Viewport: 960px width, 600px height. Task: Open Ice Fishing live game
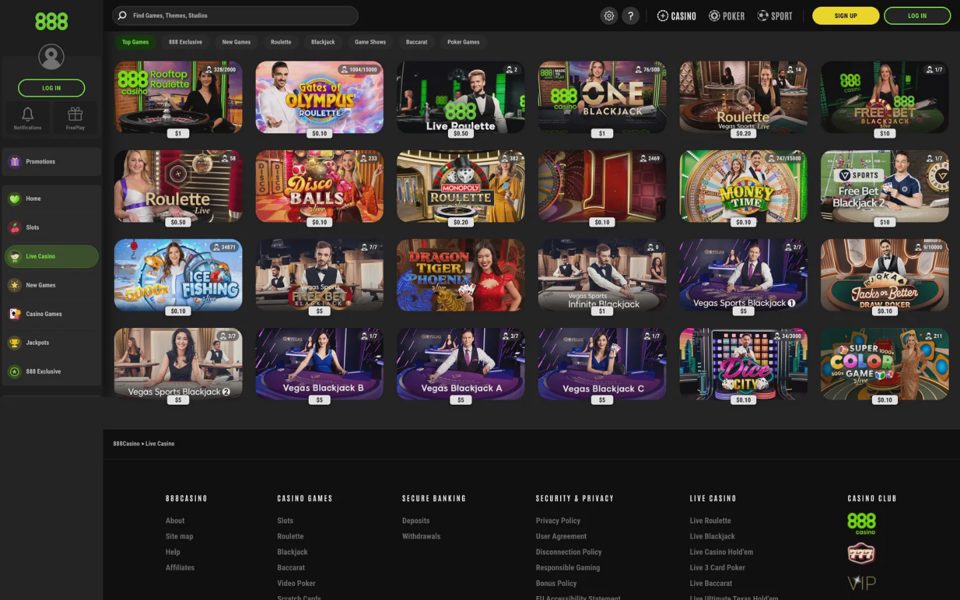click(178, 275)
